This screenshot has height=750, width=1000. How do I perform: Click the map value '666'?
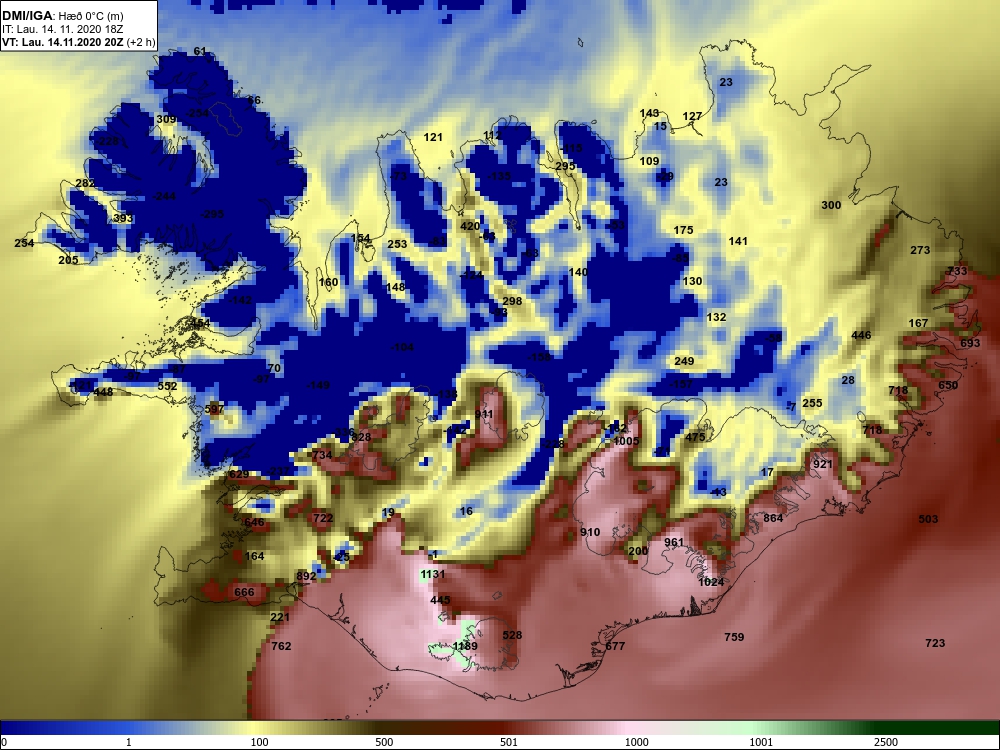(244, 592)
